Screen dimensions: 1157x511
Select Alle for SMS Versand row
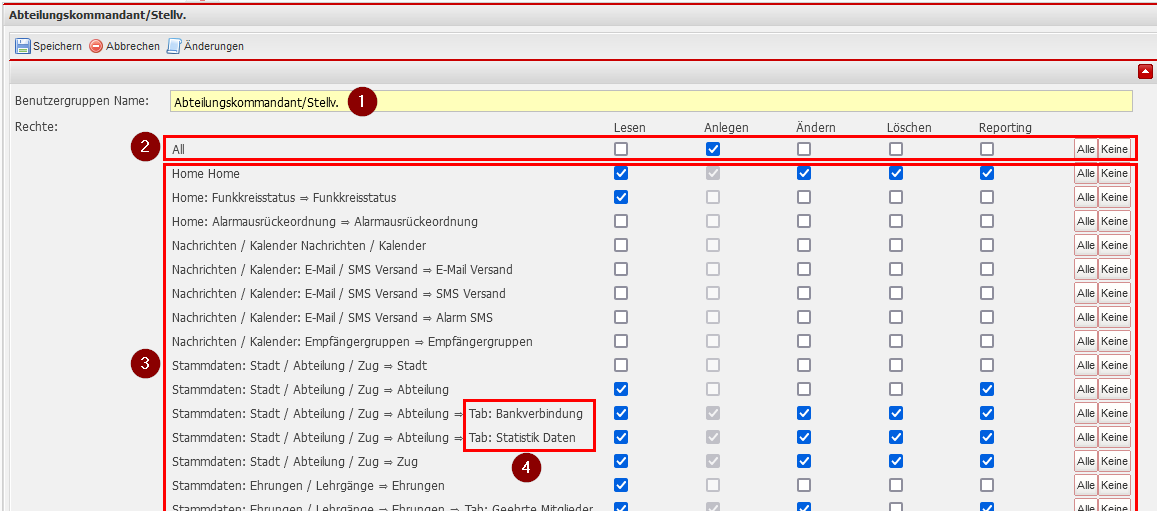pyautogui.click(x=1085, y=293)
